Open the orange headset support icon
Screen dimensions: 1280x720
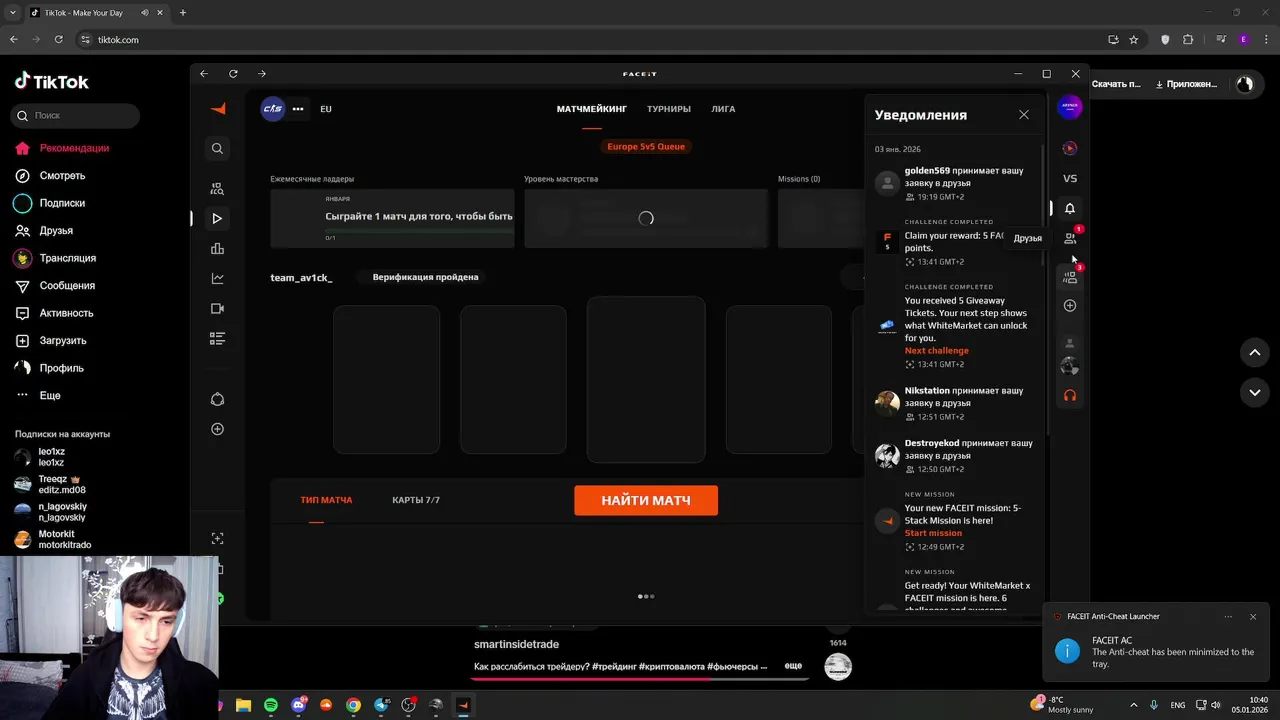(x=1070, y=395)
